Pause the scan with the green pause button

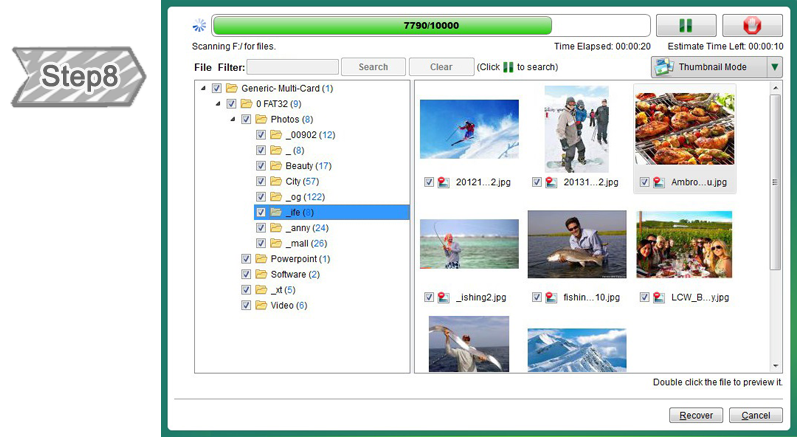tap(686, 26)
